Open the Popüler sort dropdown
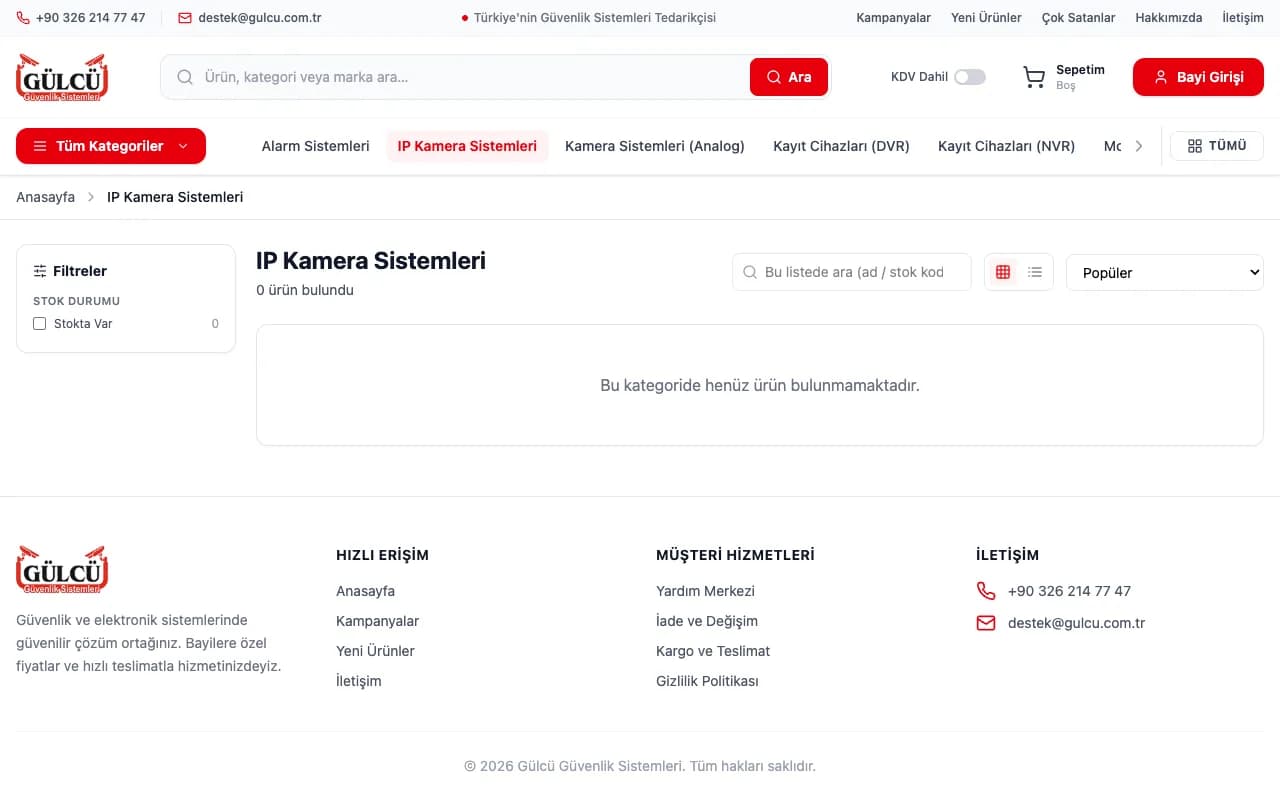The image size is (1280, 800). pos(1165,272)
